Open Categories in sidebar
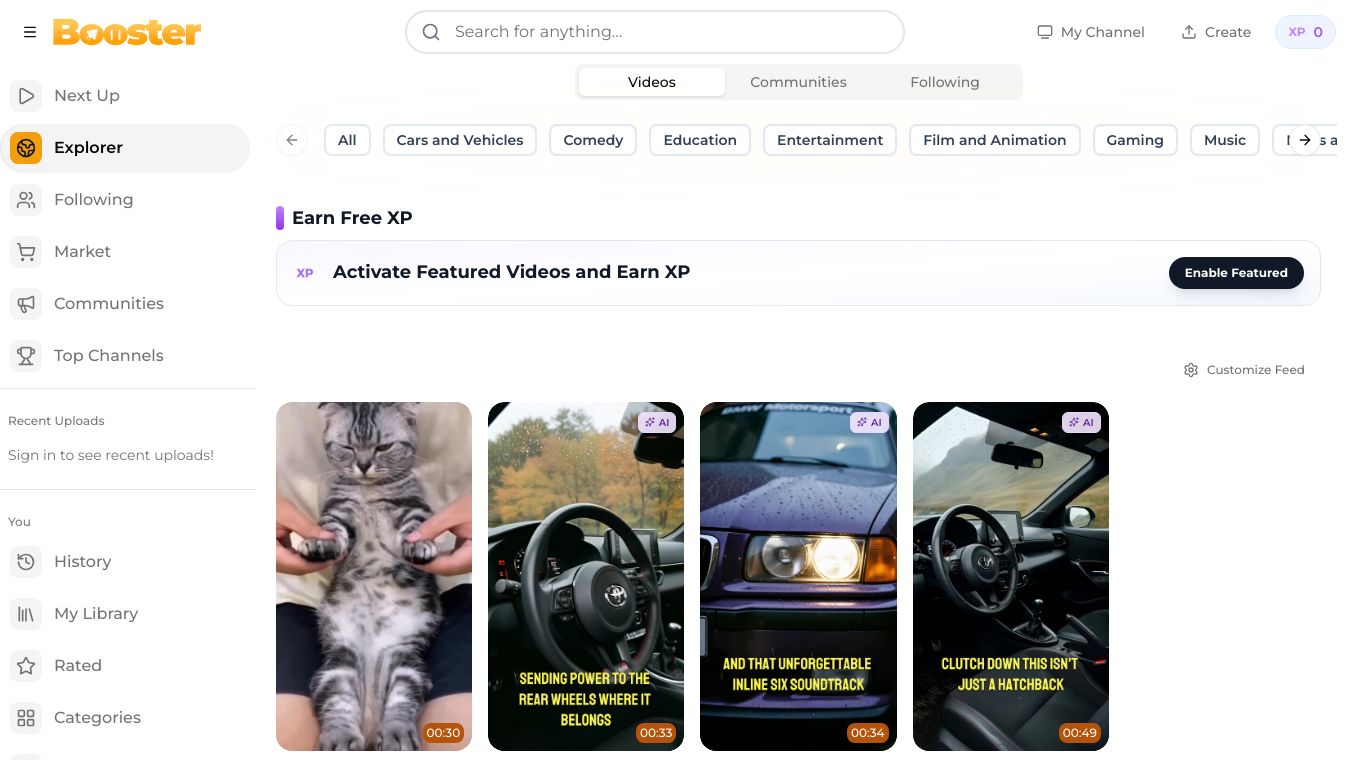Viewport: 1352px width, 760px height. pos(125,718)
